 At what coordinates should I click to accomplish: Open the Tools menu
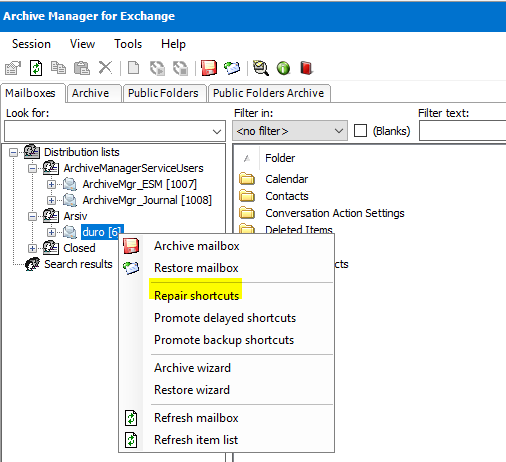pos(128,44)
